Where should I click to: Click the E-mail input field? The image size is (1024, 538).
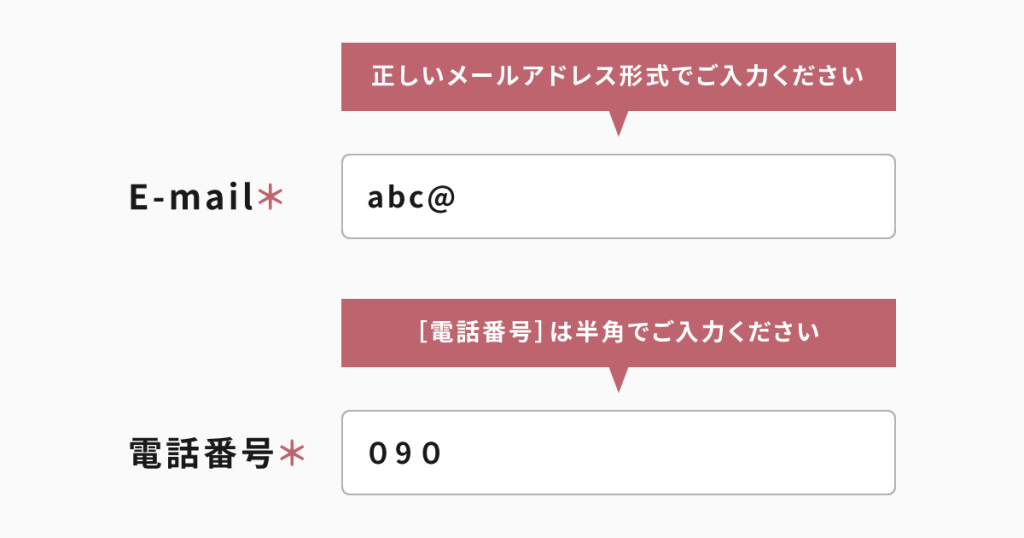point(618,196)
